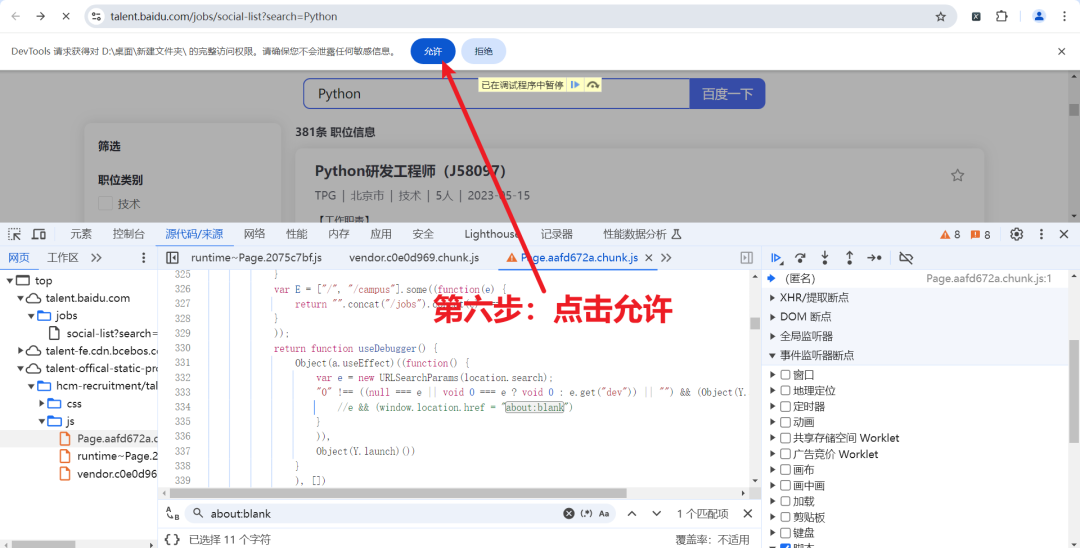The height and width of the screenshot is (548, 1080).
Task: Check the 动画 checkbox
Action: pos(785,422)
